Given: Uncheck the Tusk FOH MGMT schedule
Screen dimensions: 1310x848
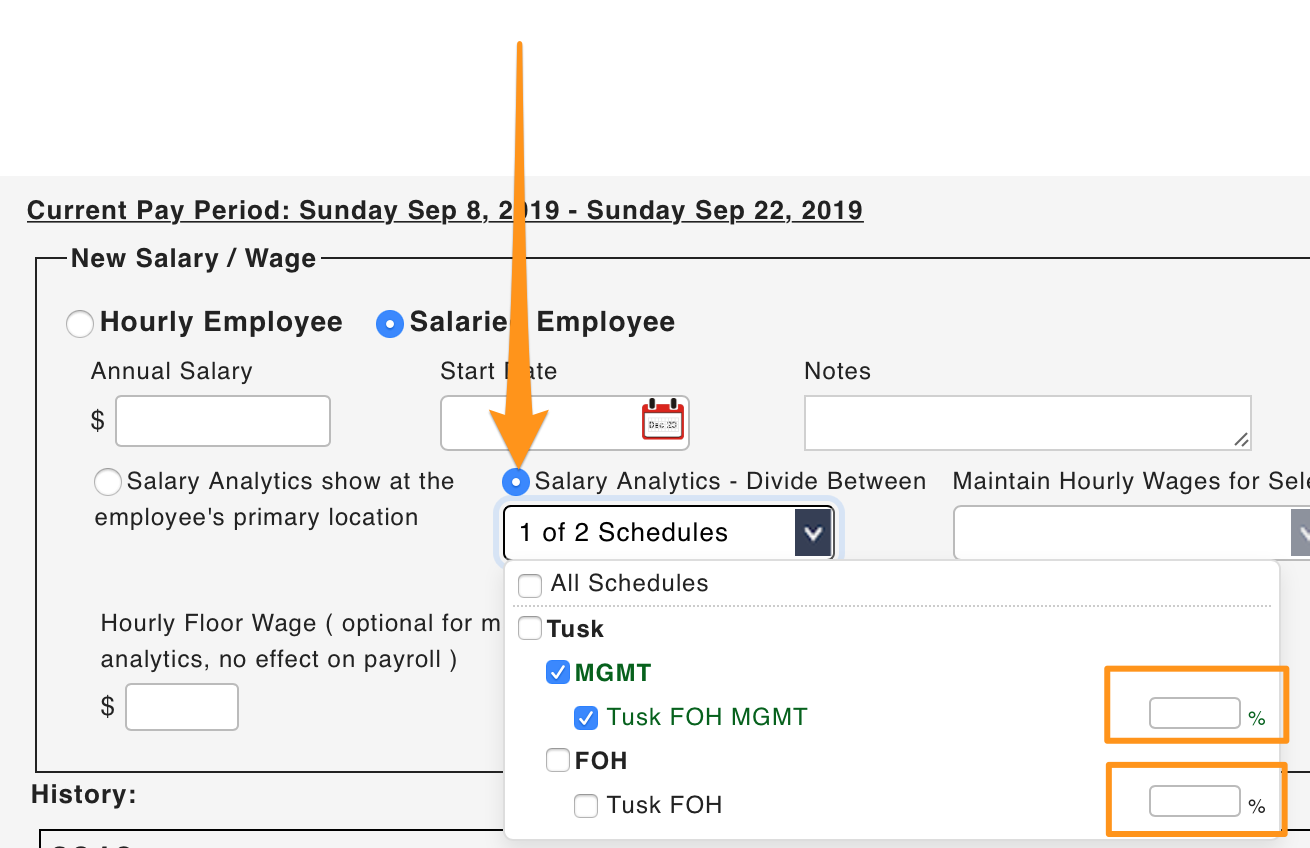Looking at the screenshot, I should coord(586,717).
